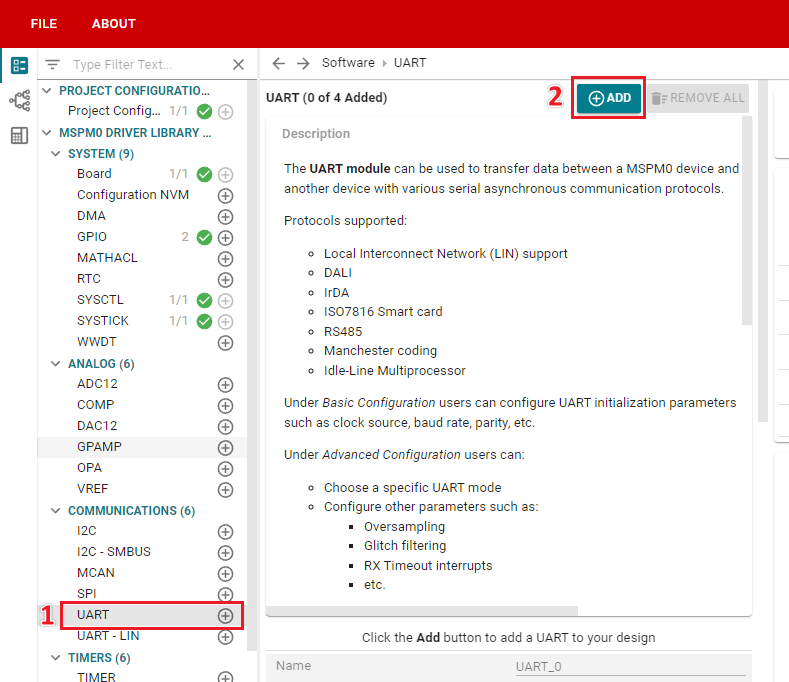Add a DMA module via plus icon
The height and width of the screenshot is (682, 789).
coord(225,216)
